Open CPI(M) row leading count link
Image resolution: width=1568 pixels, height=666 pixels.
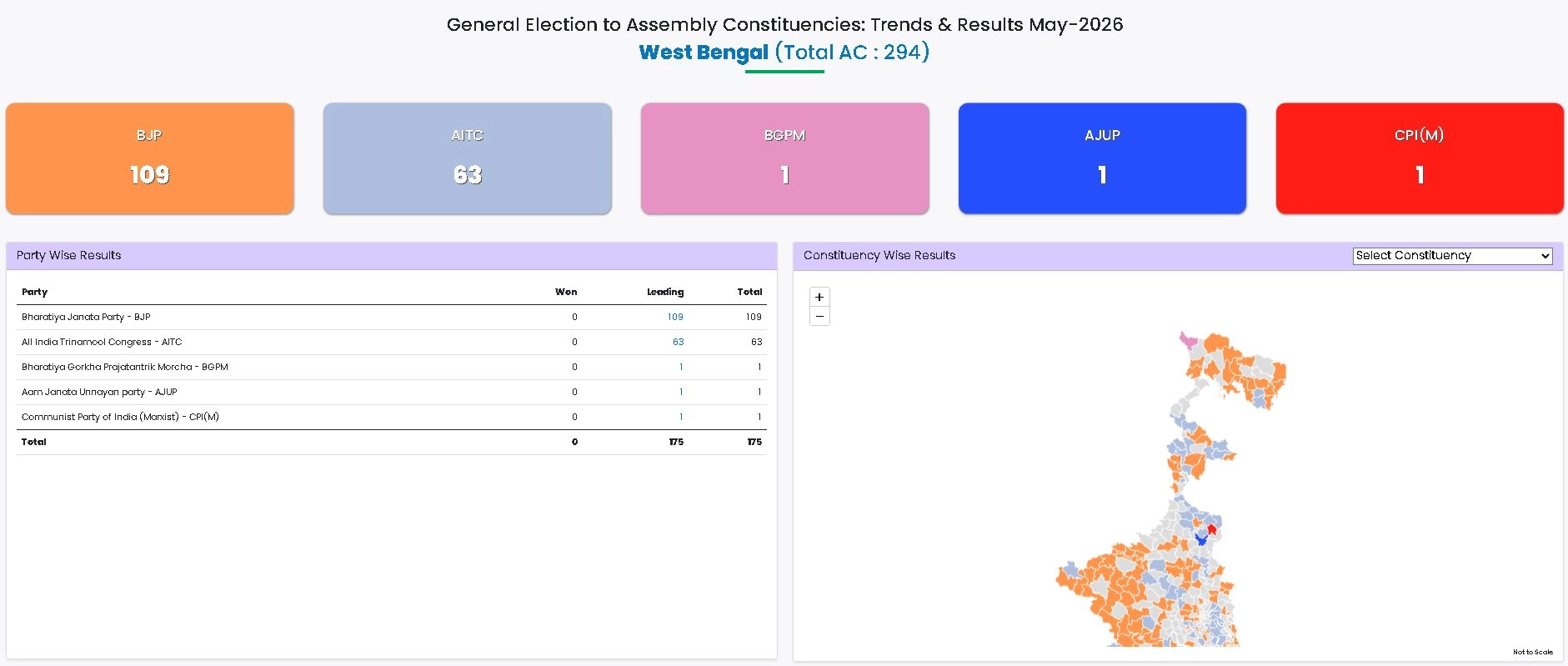pos(681,417)
